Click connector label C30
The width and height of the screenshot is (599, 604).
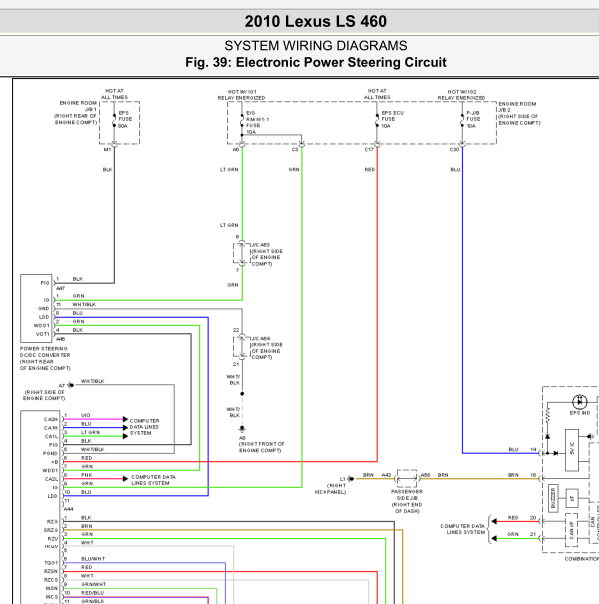tap(454, 149)
